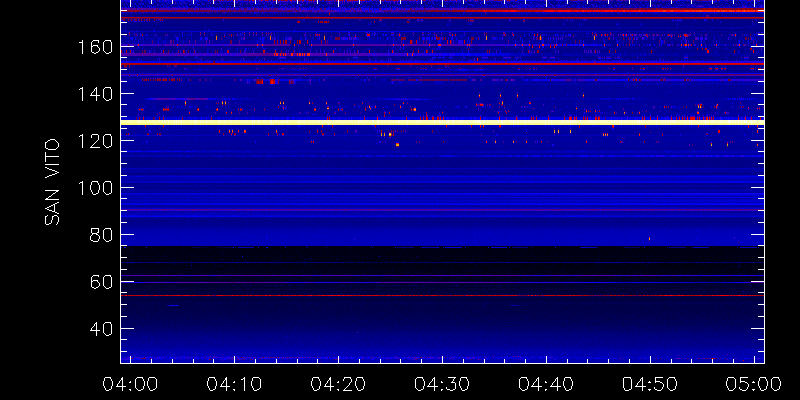The width and height of the screenshot is (800, 400).
Task: Click the 40 frequency axis label
Action: click(101, 329)
